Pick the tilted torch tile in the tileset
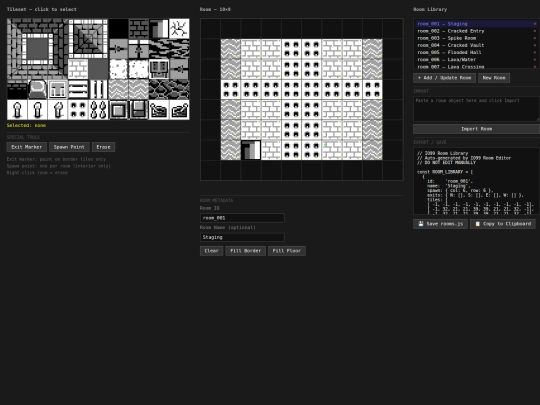Viewport: 540px width, 405px height. click(58, 110)
